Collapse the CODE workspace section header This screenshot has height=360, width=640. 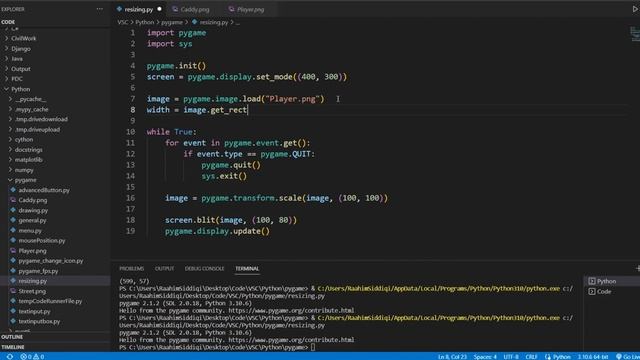pyautogui.click(x=55, y=22)
